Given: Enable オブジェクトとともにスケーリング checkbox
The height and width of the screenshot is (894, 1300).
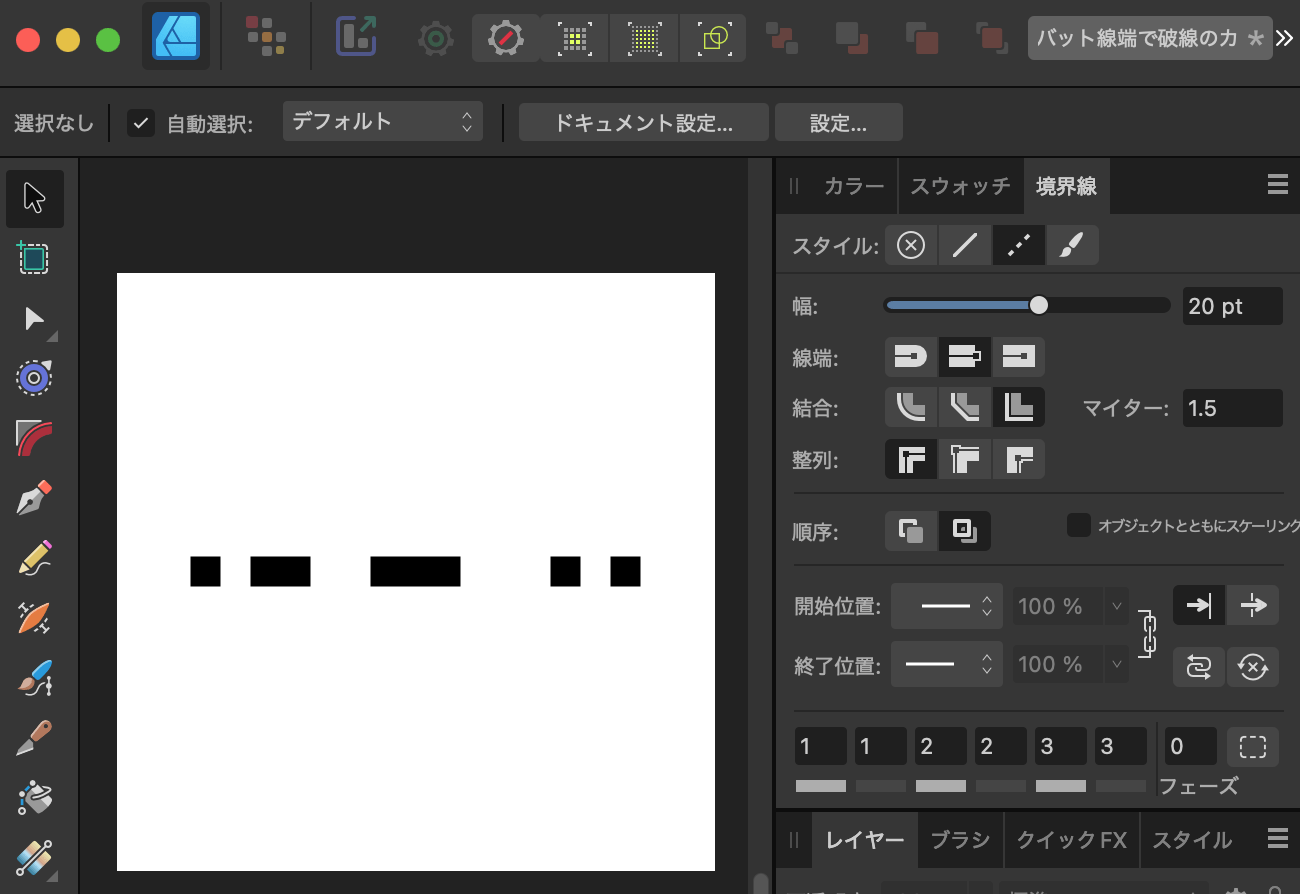Looking at the screenshot, I should [1078, 525].
